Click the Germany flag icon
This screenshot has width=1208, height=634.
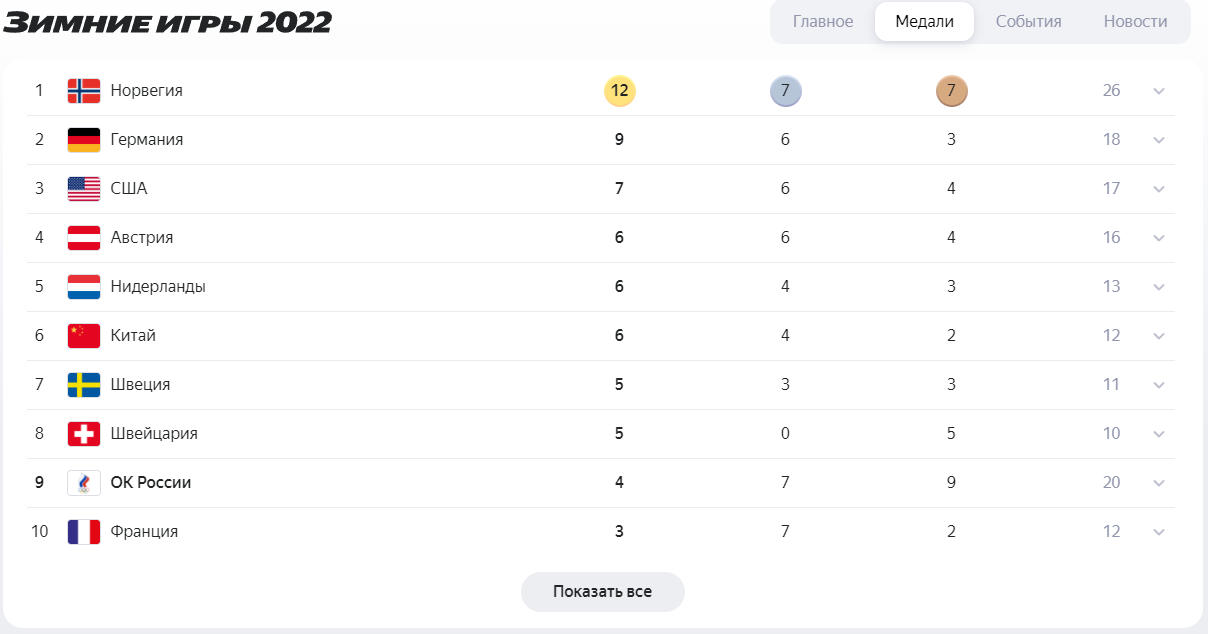(x=84, y=140)
